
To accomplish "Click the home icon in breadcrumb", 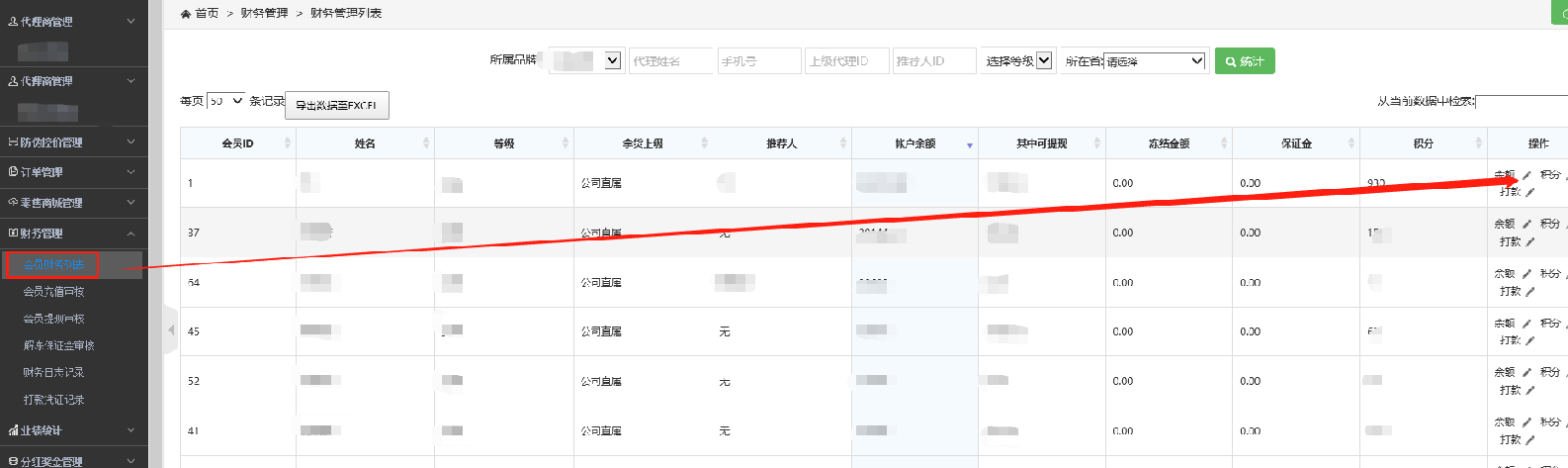I will coord(186,14).
